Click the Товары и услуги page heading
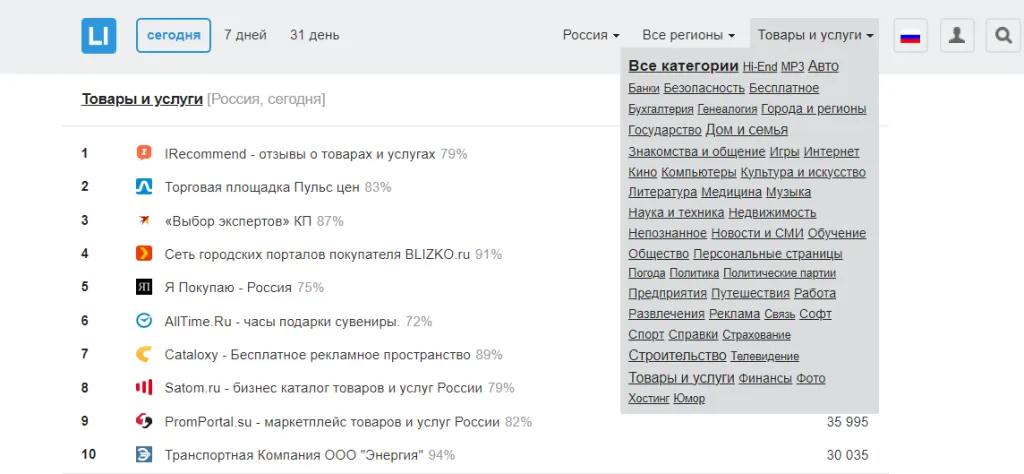Screen dimensions: 1024x474 click(x=142, y=100)
